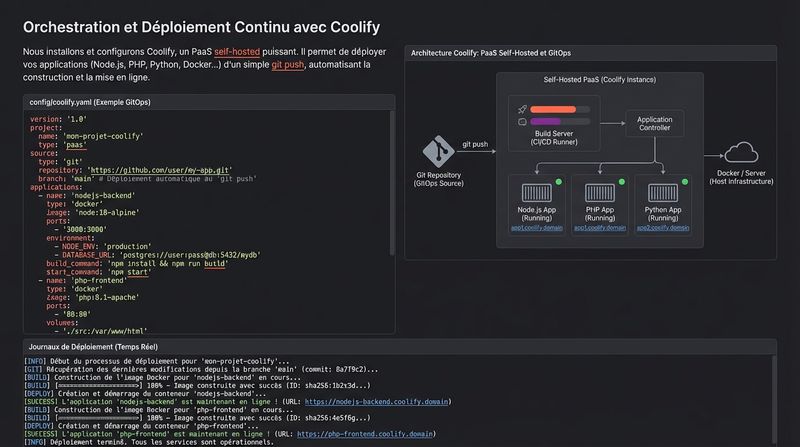This screenshot has width=800, height=447.
Task: Click the rocket icon in Build Server
Action: (522, 109)
